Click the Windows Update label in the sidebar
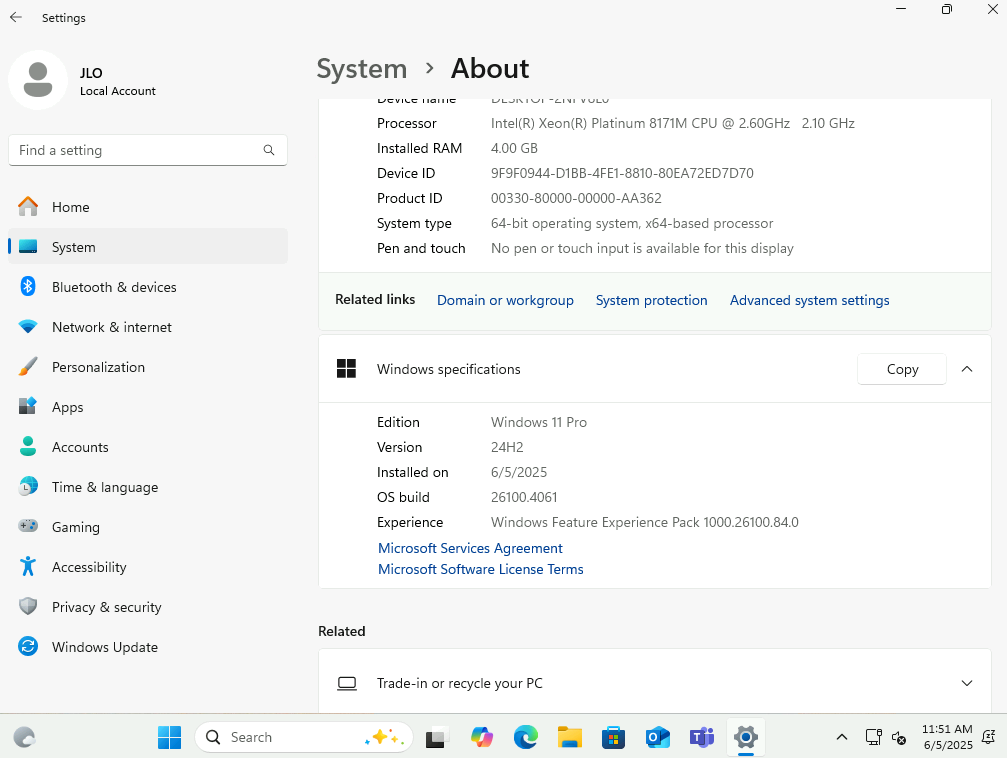The height and width of the screenshot is (758, 1007). 105,647
